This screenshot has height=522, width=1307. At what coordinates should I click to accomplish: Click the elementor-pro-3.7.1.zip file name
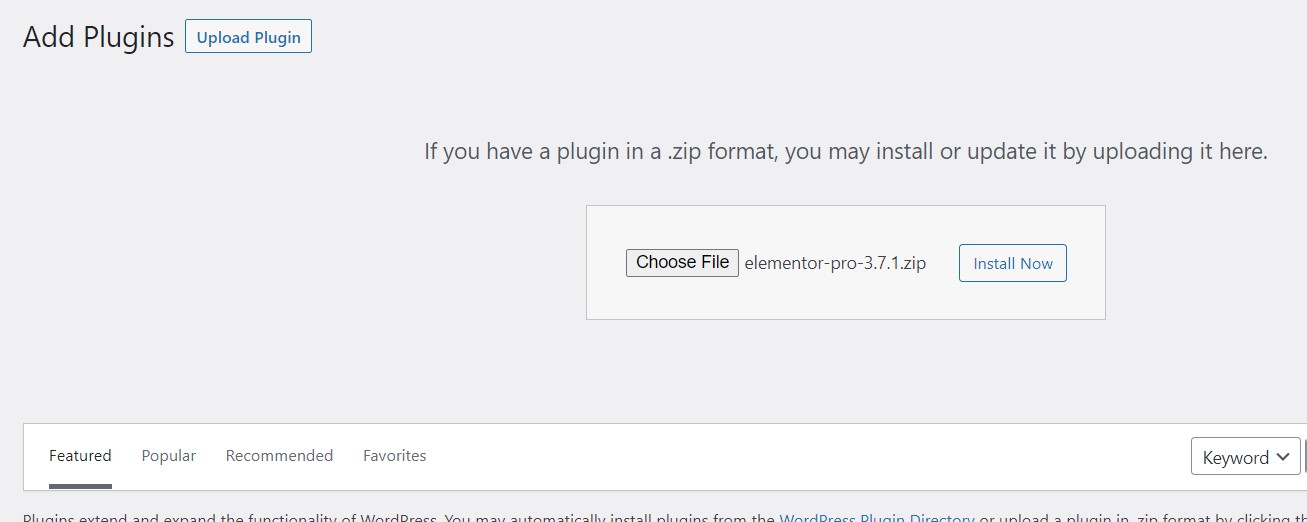[835, 263]
